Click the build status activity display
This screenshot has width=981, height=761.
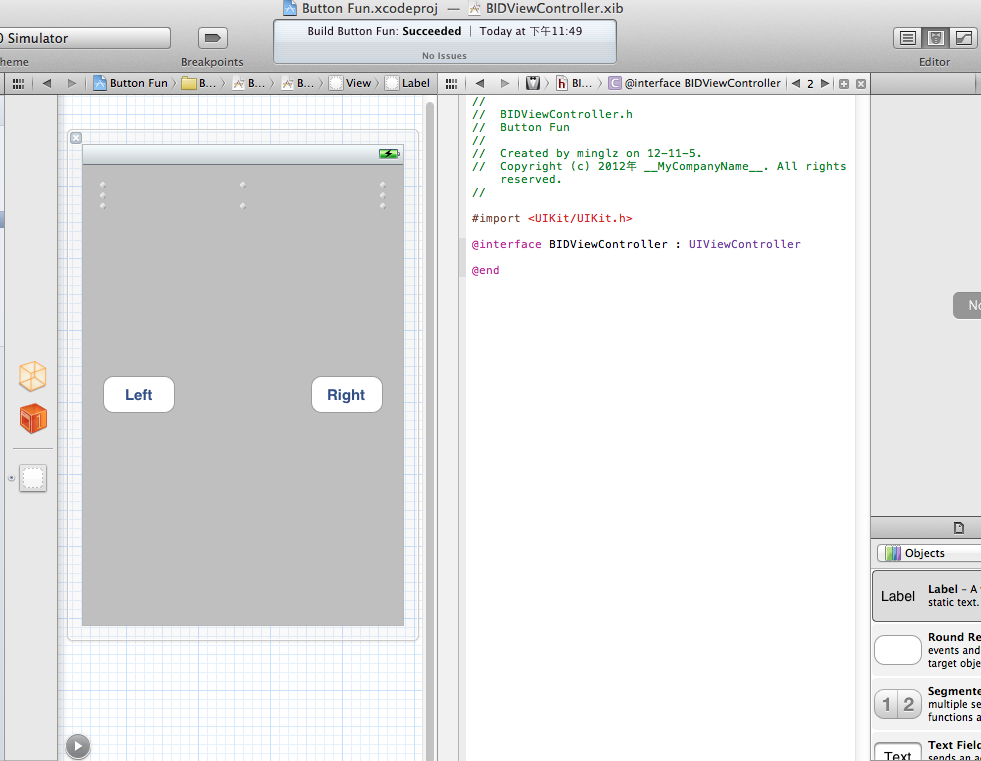click(444, 41)
